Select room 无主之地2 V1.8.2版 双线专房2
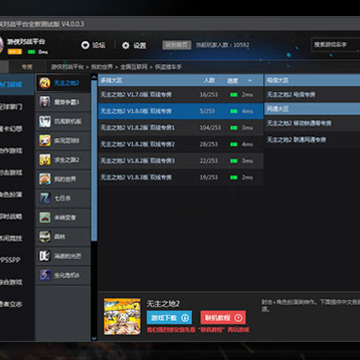Image resolution: width=360 pixels, height=360 pixels. pyautogui.click(x=180, y=144)
